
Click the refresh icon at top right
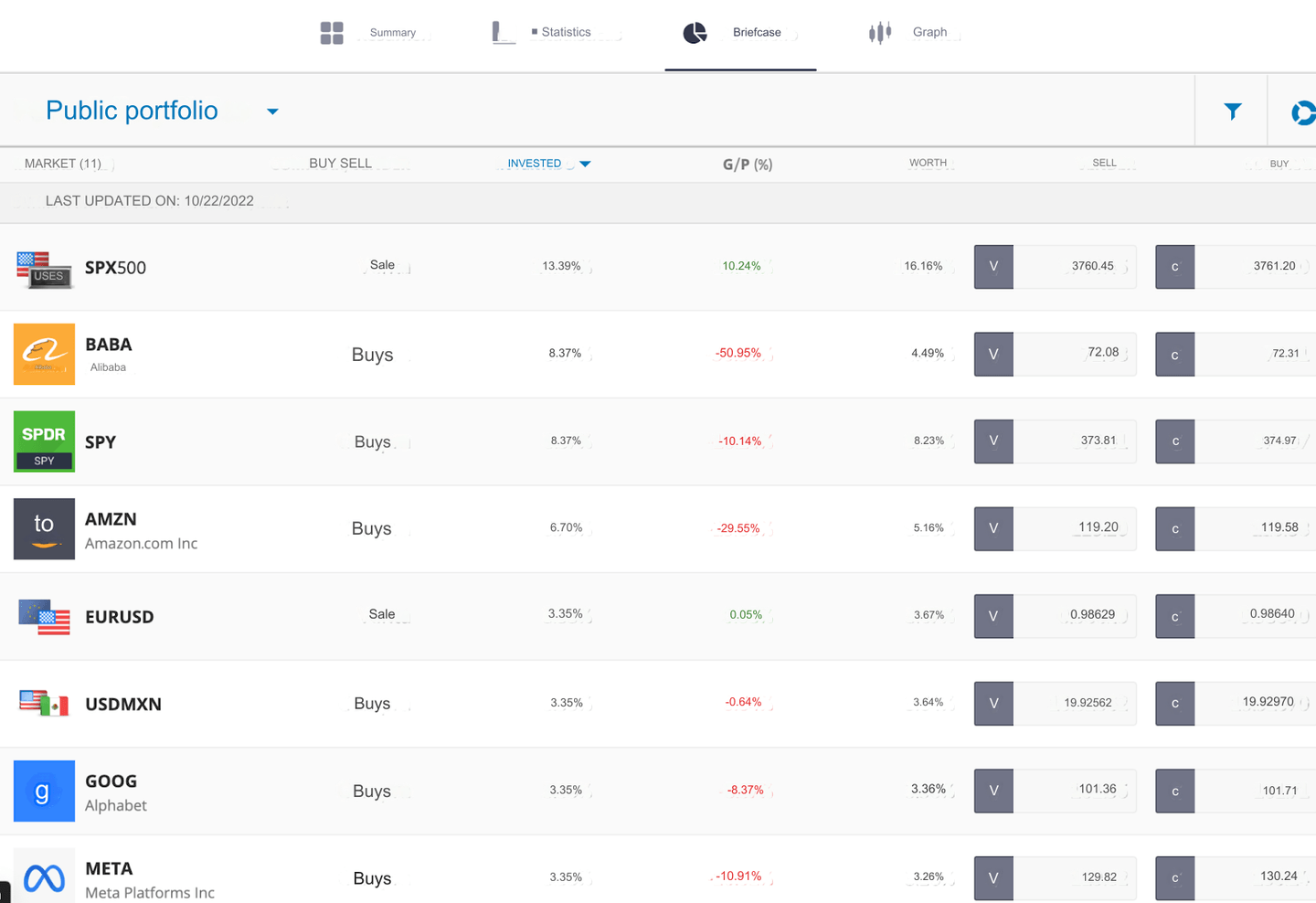pyautogui.click(x=1302, y=112)
